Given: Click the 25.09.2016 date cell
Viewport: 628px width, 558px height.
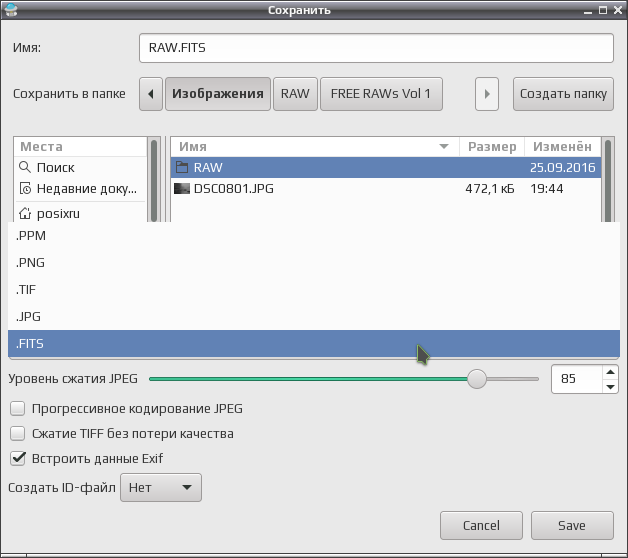Looking at the screenshot, I should 562,167.
